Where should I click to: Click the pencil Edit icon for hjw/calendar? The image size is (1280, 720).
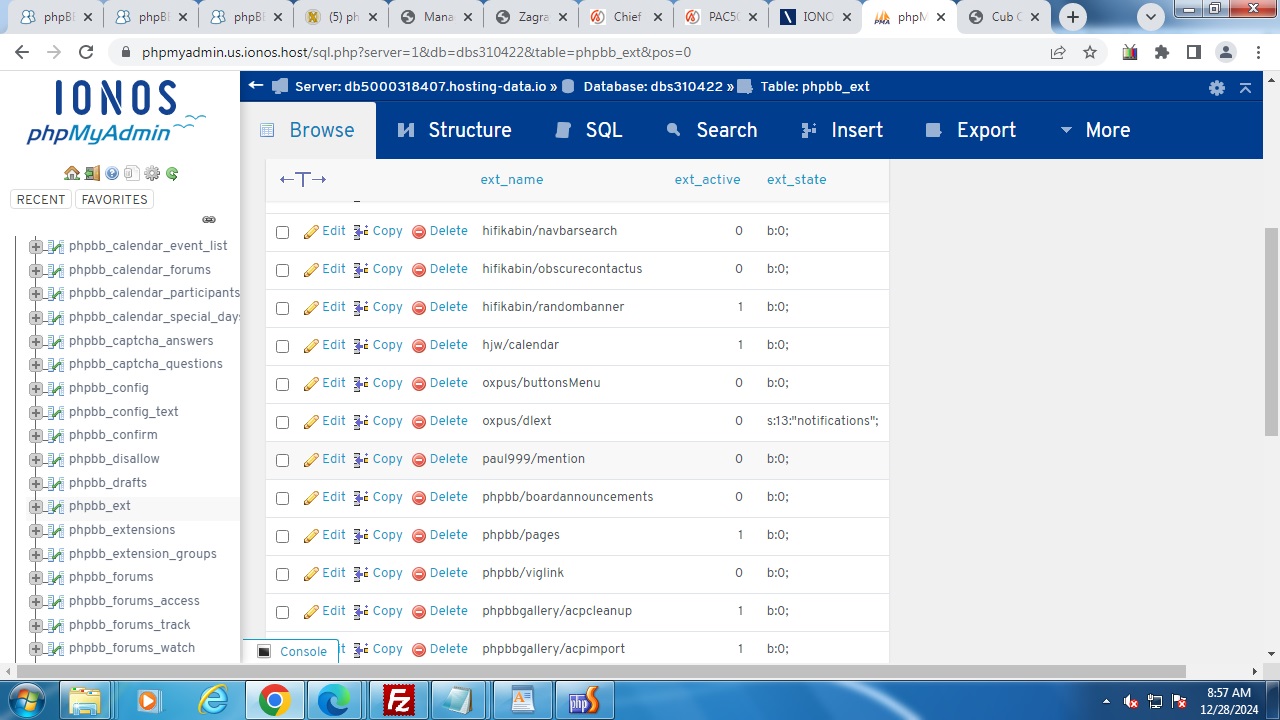pos(311,345)
